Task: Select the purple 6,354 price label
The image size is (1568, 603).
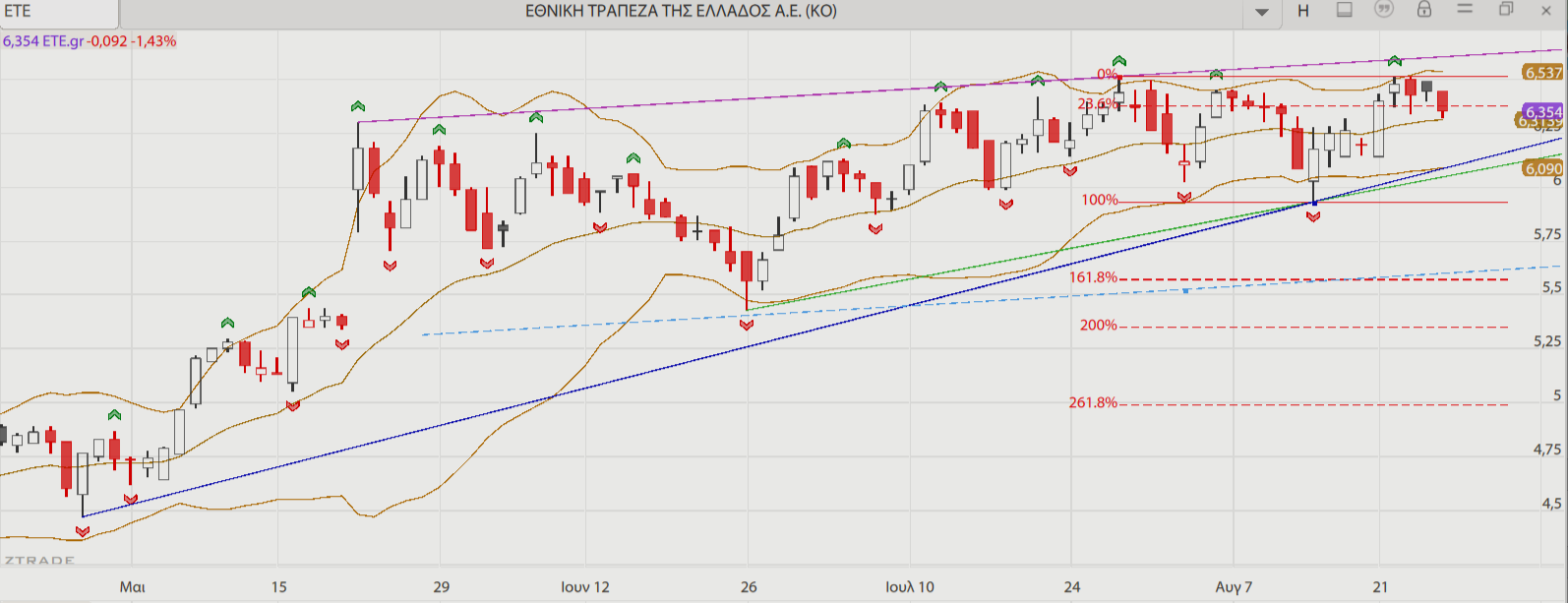Action: pyautogui.click(x=1542, y=112)
